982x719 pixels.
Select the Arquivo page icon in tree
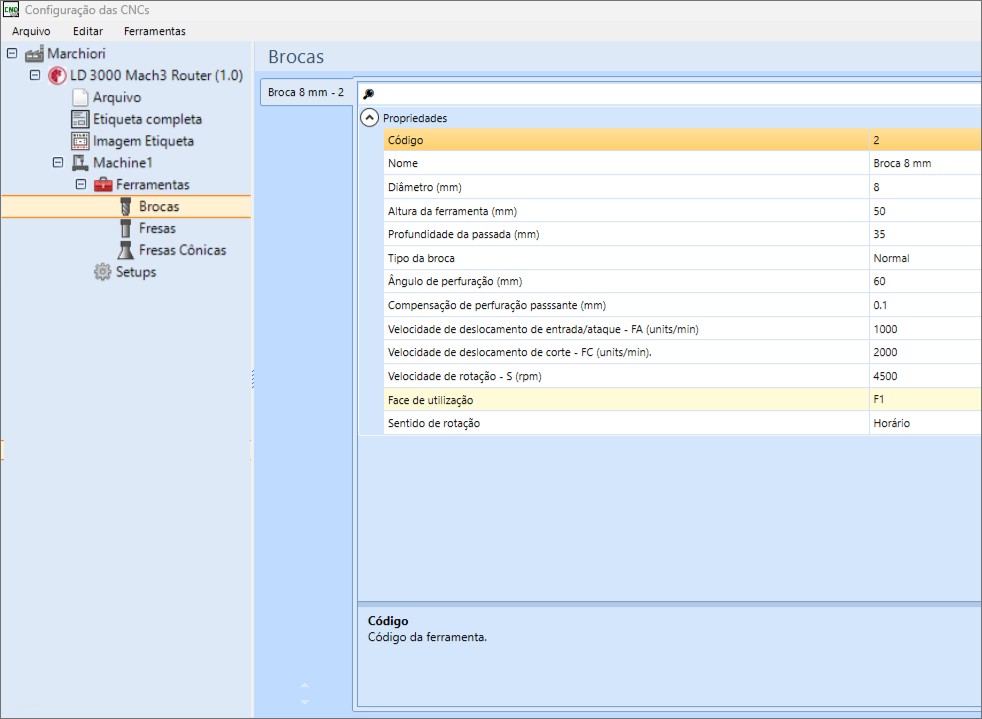pos(80,98)
